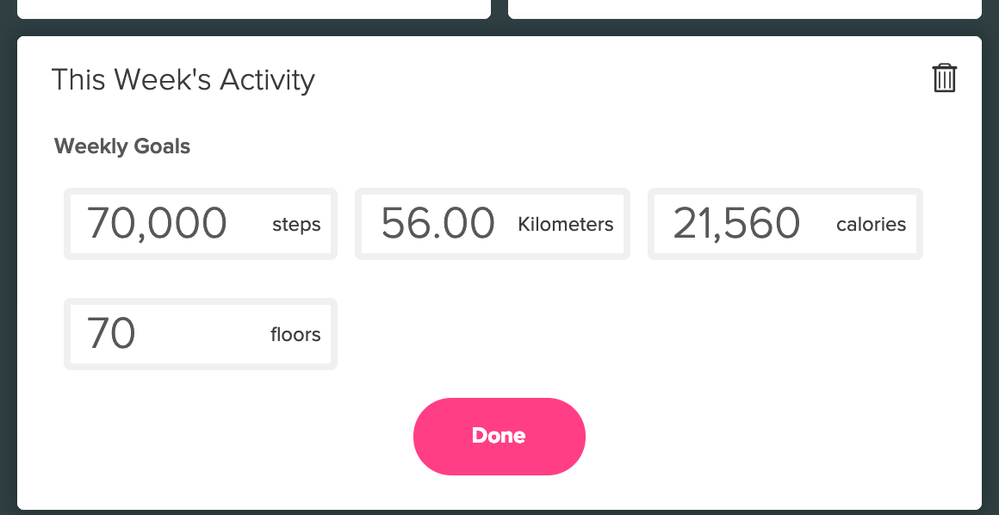
Task: Click the "Weekly Goals" subheading
Action: pos(122,147)
